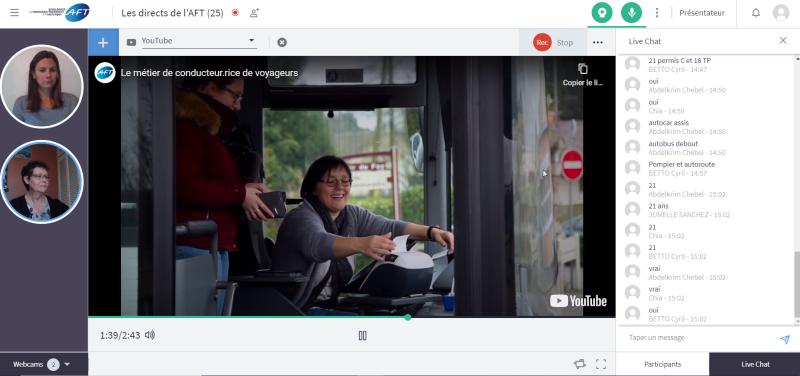Viewport: 800px width, 376px height.
Task: Click the chat message 'autobus debout'
Action: 673,143
